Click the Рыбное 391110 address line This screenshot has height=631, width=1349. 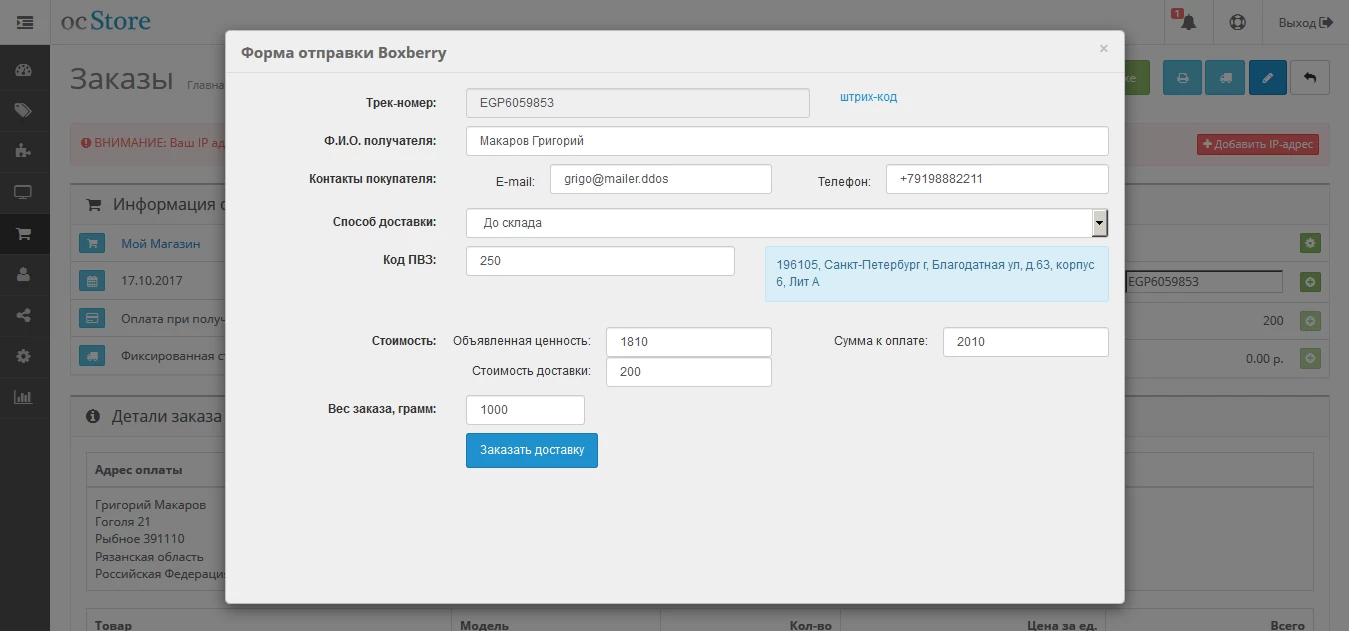click(140, 539)
